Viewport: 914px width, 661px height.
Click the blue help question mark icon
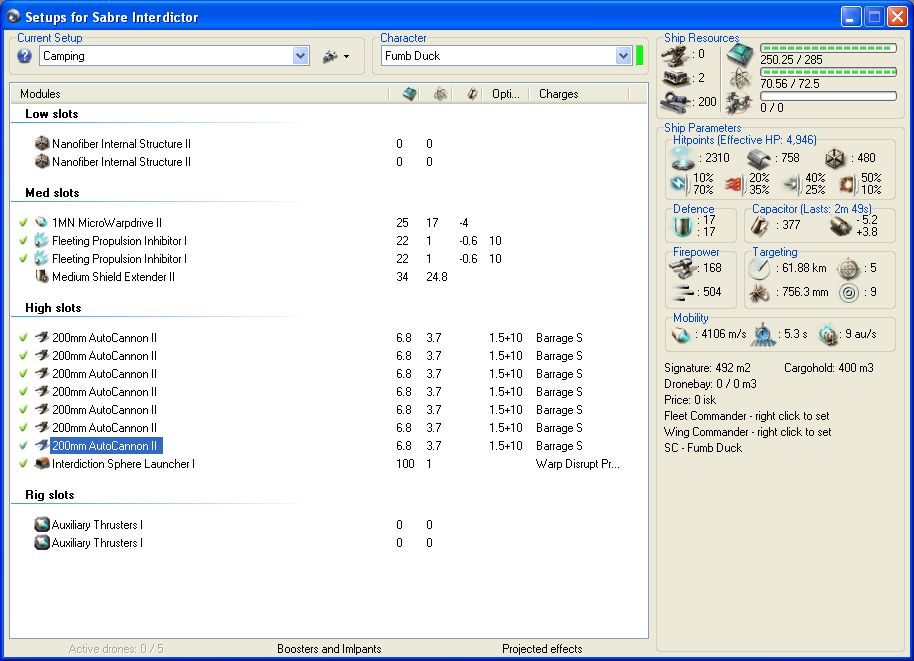pos(24,56)
